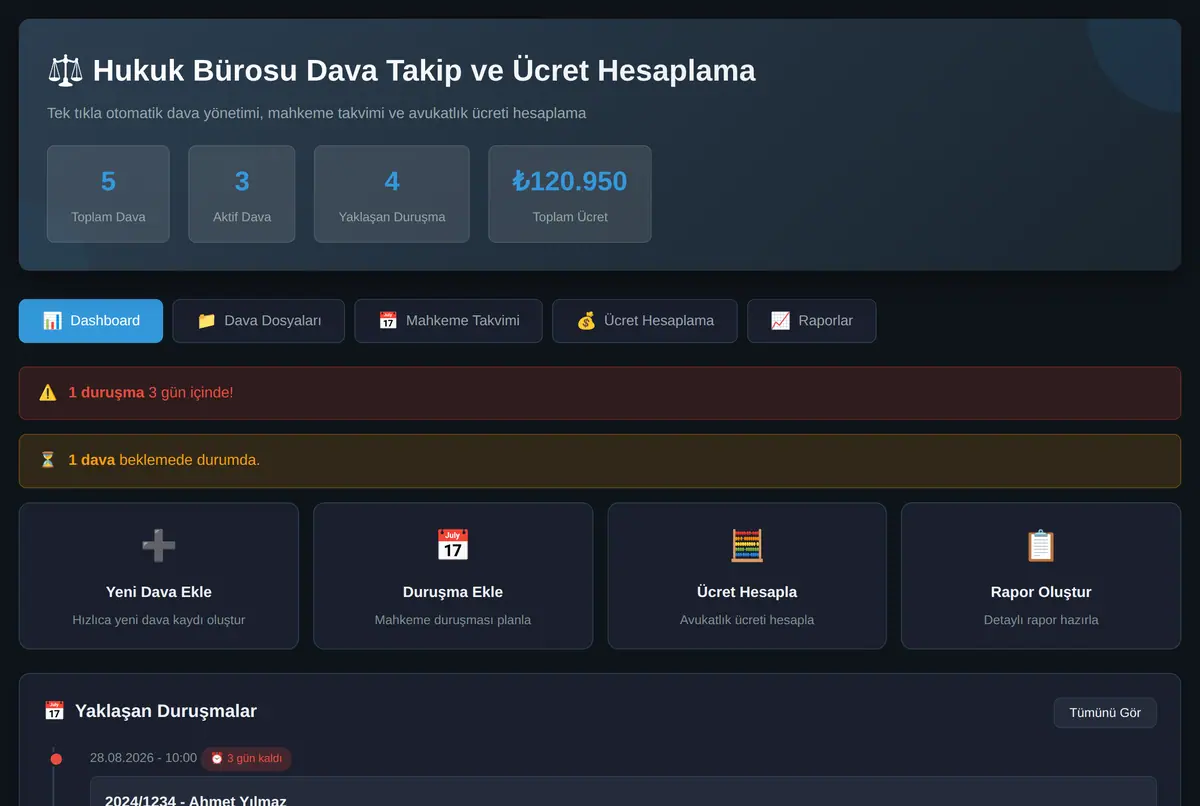The width and height of the screenshot is (1200, 806).
Task: Click the hourglass icon in yellow alert
Action: pyautogui.click(x=48, y=460)
